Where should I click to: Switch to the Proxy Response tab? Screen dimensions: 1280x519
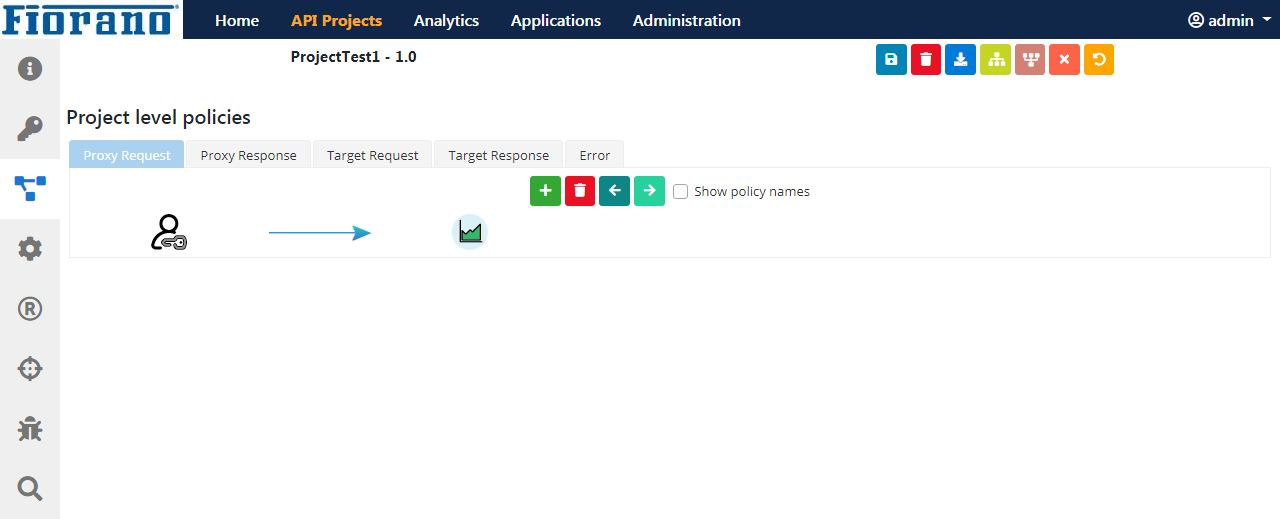click(248, 155)
